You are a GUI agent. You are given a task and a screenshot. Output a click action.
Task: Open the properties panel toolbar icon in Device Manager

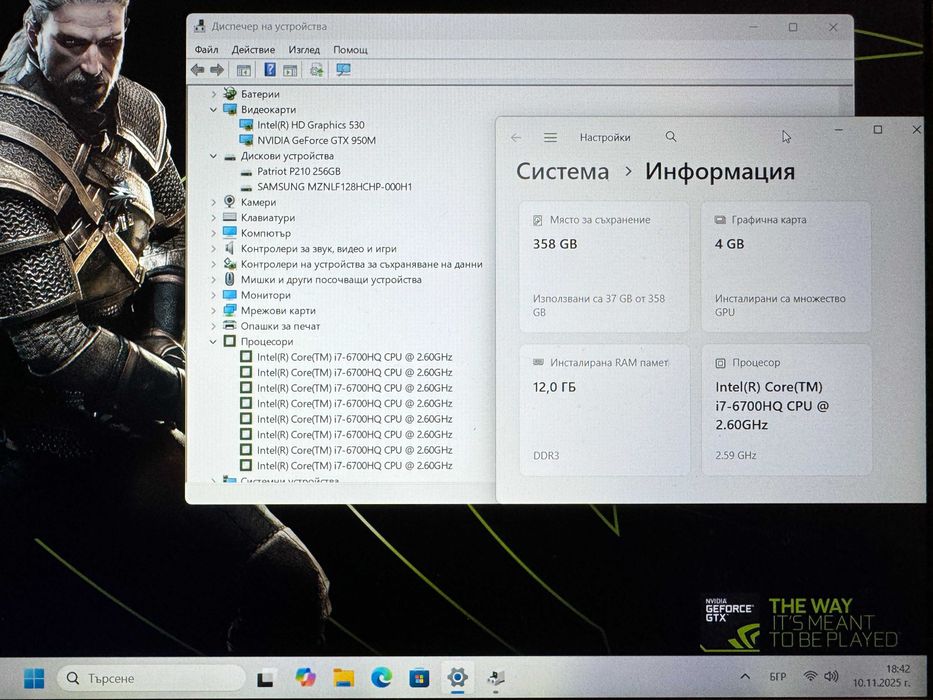[290, 70]
